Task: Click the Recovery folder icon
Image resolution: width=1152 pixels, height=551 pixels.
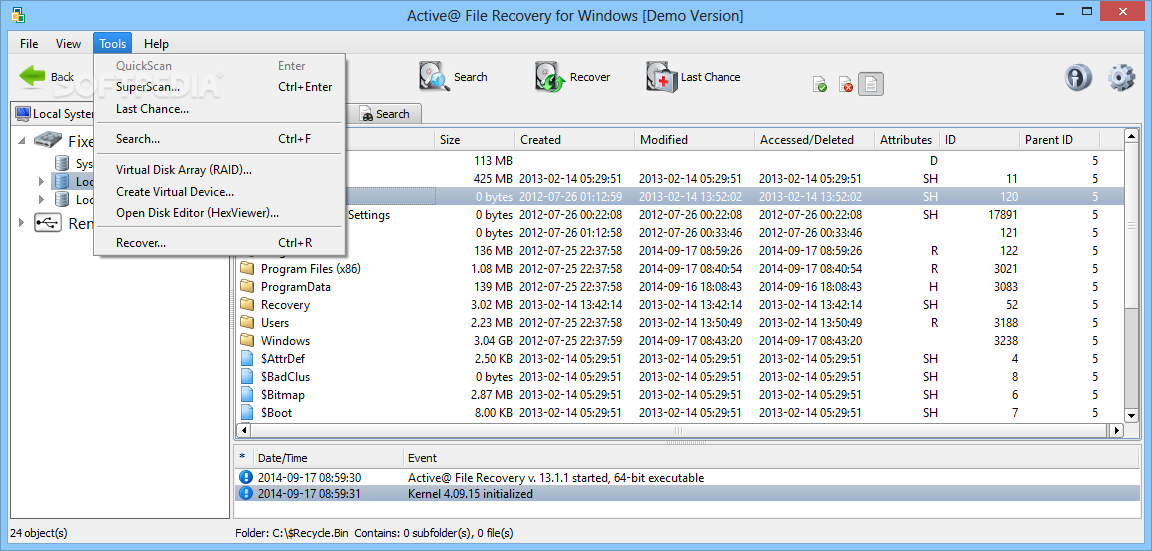Action: click(x=247, y=304)
